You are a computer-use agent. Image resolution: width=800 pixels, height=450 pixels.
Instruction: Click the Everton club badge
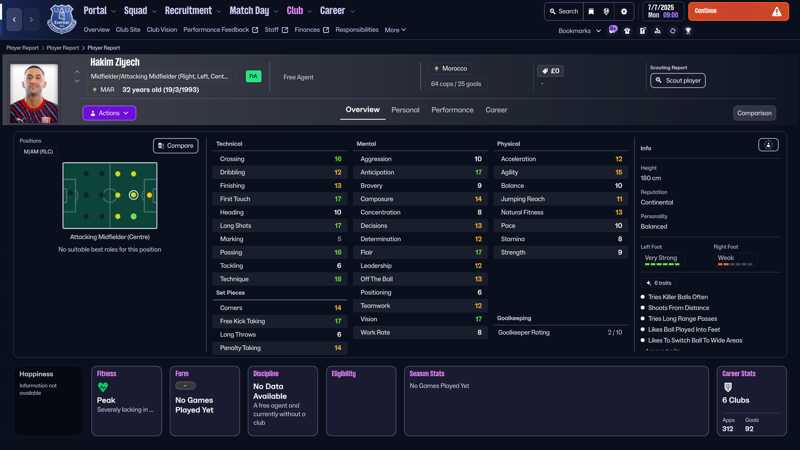62,18
